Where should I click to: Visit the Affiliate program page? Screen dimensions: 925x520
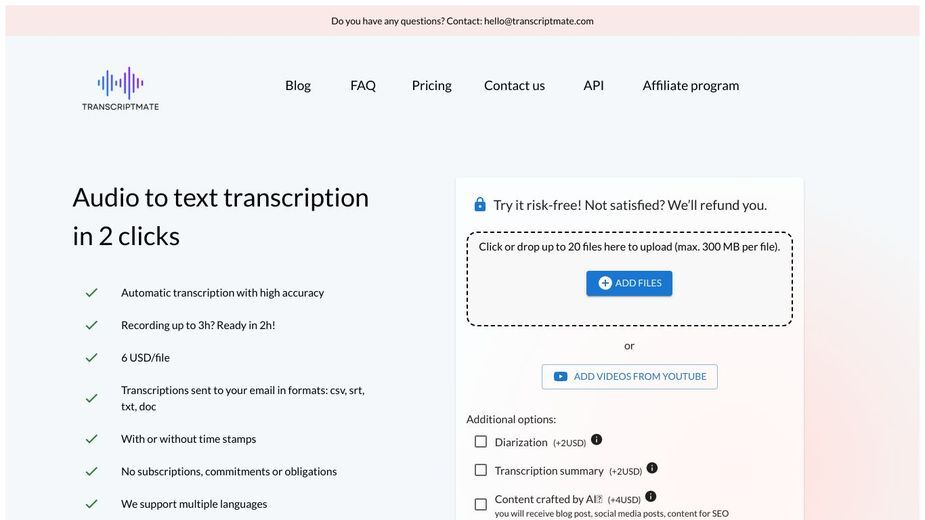click(691, 86)
